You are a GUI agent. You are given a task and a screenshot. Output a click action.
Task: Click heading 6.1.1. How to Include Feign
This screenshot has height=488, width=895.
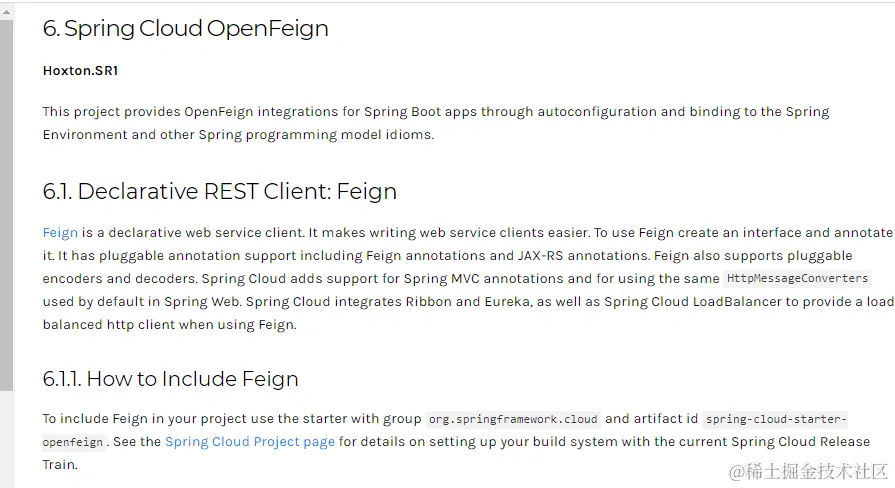point(171,379)
